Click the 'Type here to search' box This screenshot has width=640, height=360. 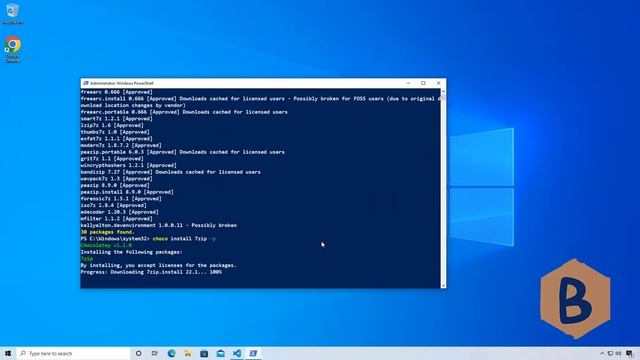(x=73, y=353)
